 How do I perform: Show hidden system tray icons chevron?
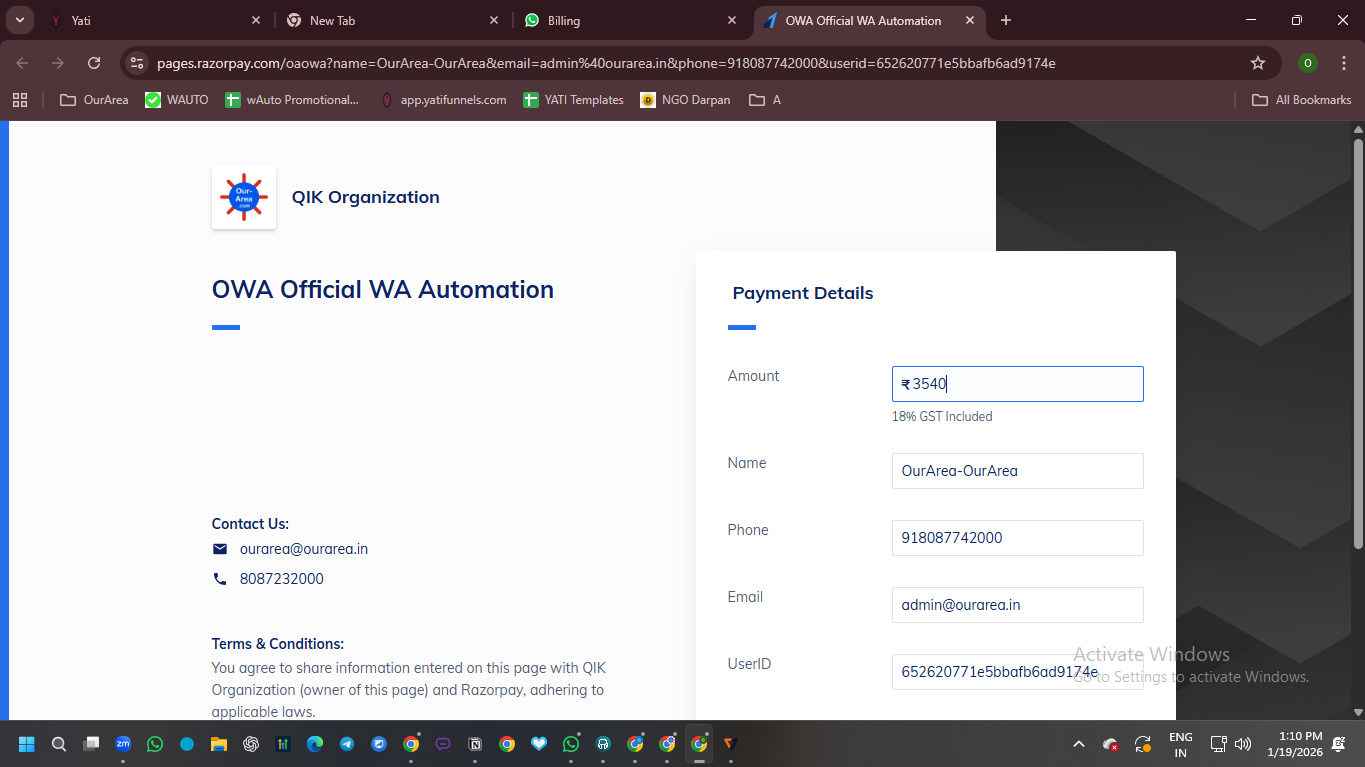[x=1078, y=744]
